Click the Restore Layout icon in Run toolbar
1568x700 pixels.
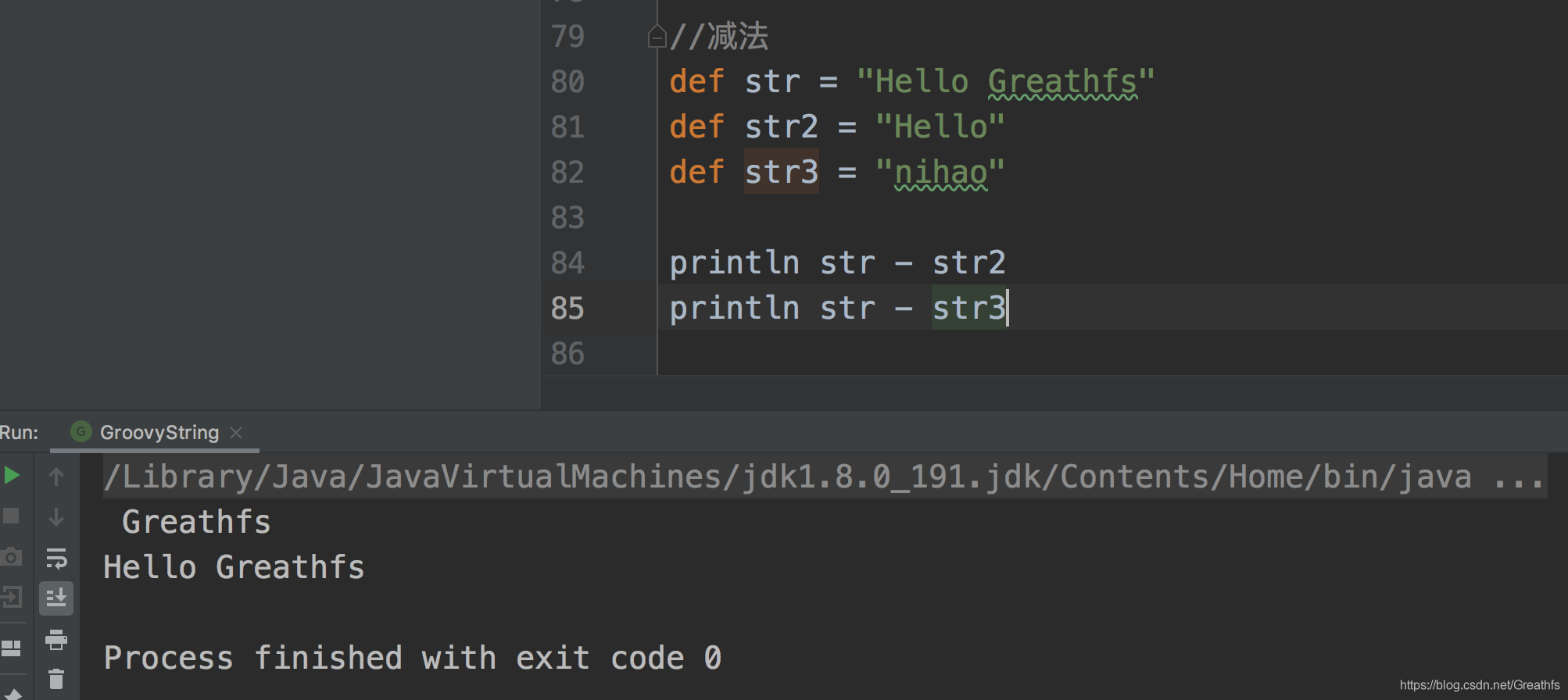pyautogui.click(x=11, y=648)
